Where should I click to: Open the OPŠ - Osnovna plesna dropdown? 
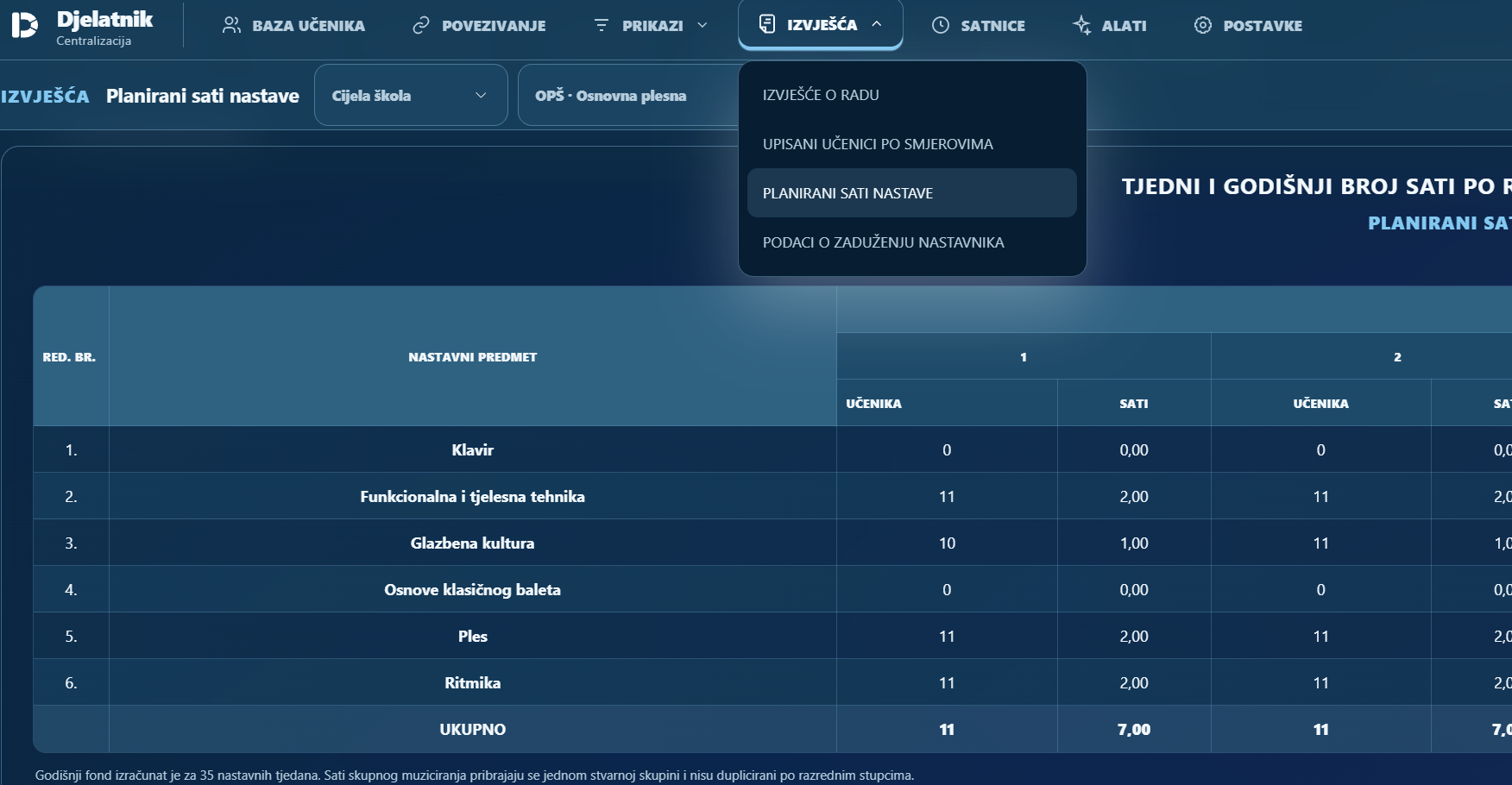point(628,95)
